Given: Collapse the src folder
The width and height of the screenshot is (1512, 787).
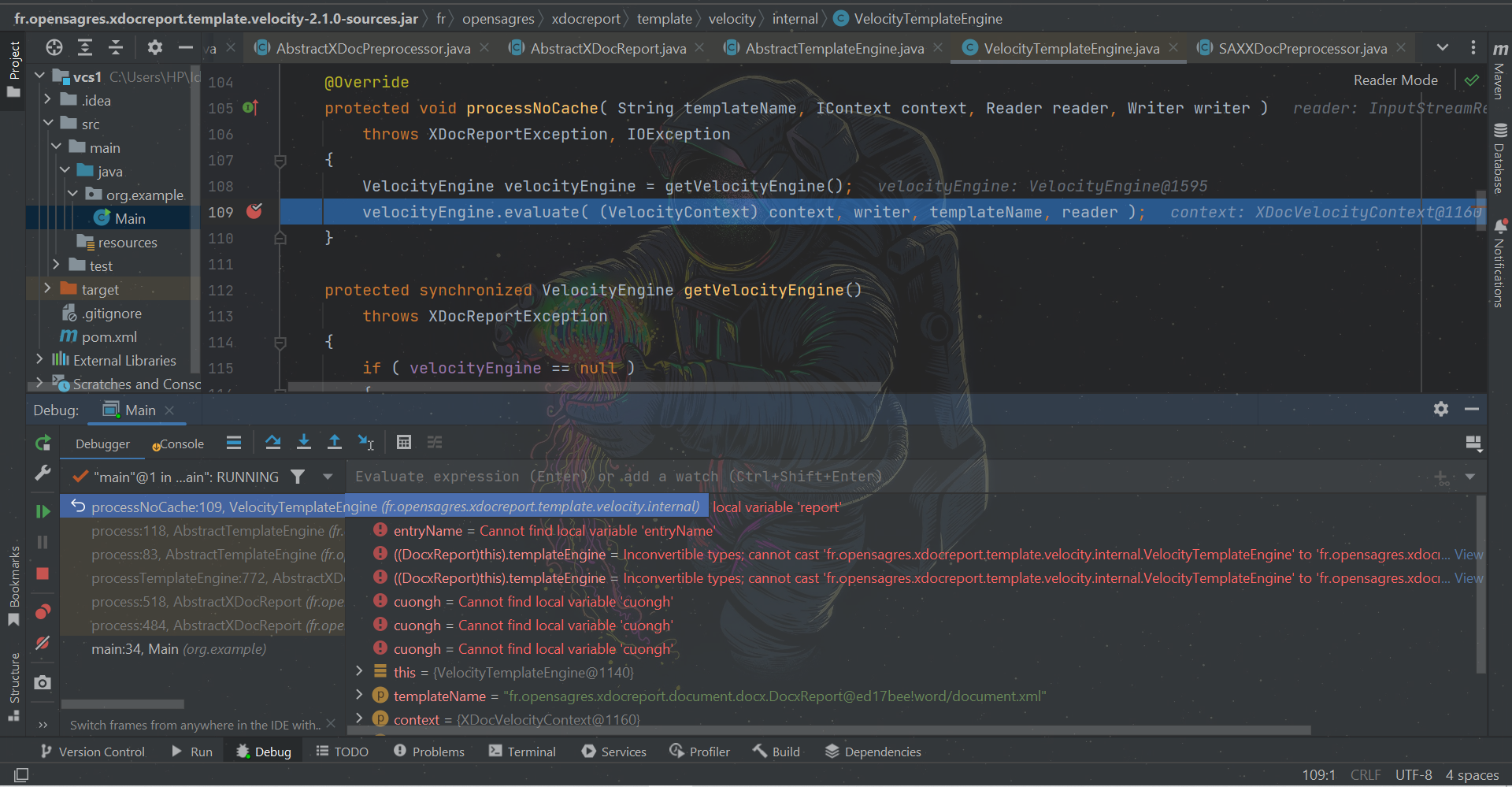Looking at the screenshot, I should [x=48, y=124].
